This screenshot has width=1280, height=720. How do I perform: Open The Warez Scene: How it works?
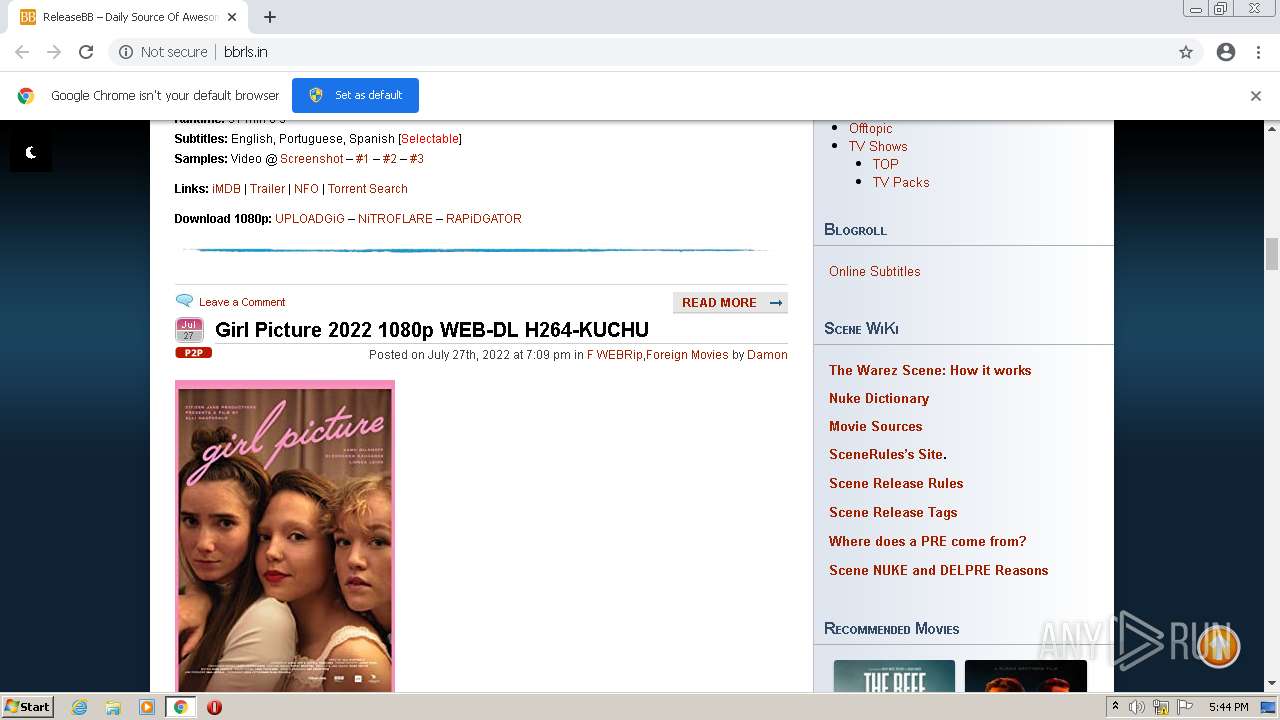pyautogui.click(x=930, y=370)
